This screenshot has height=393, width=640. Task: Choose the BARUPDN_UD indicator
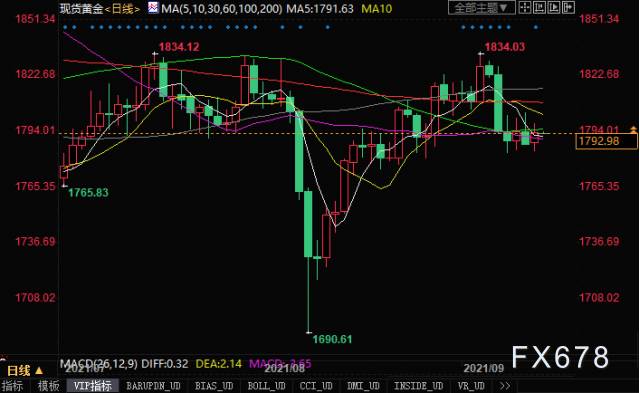(153, 386)
